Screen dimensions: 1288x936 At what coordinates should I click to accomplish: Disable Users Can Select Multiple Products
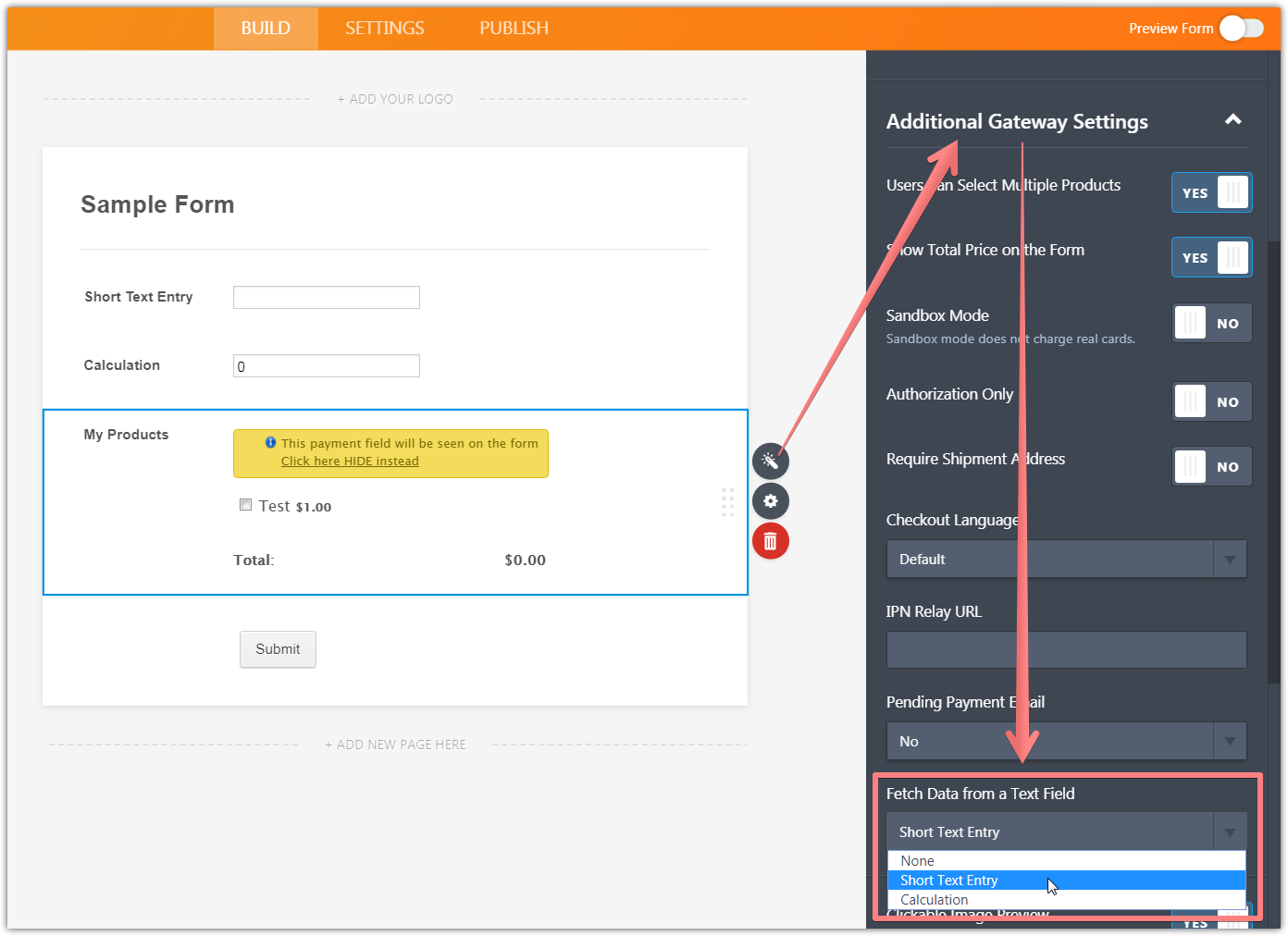tap(1211, 192)
